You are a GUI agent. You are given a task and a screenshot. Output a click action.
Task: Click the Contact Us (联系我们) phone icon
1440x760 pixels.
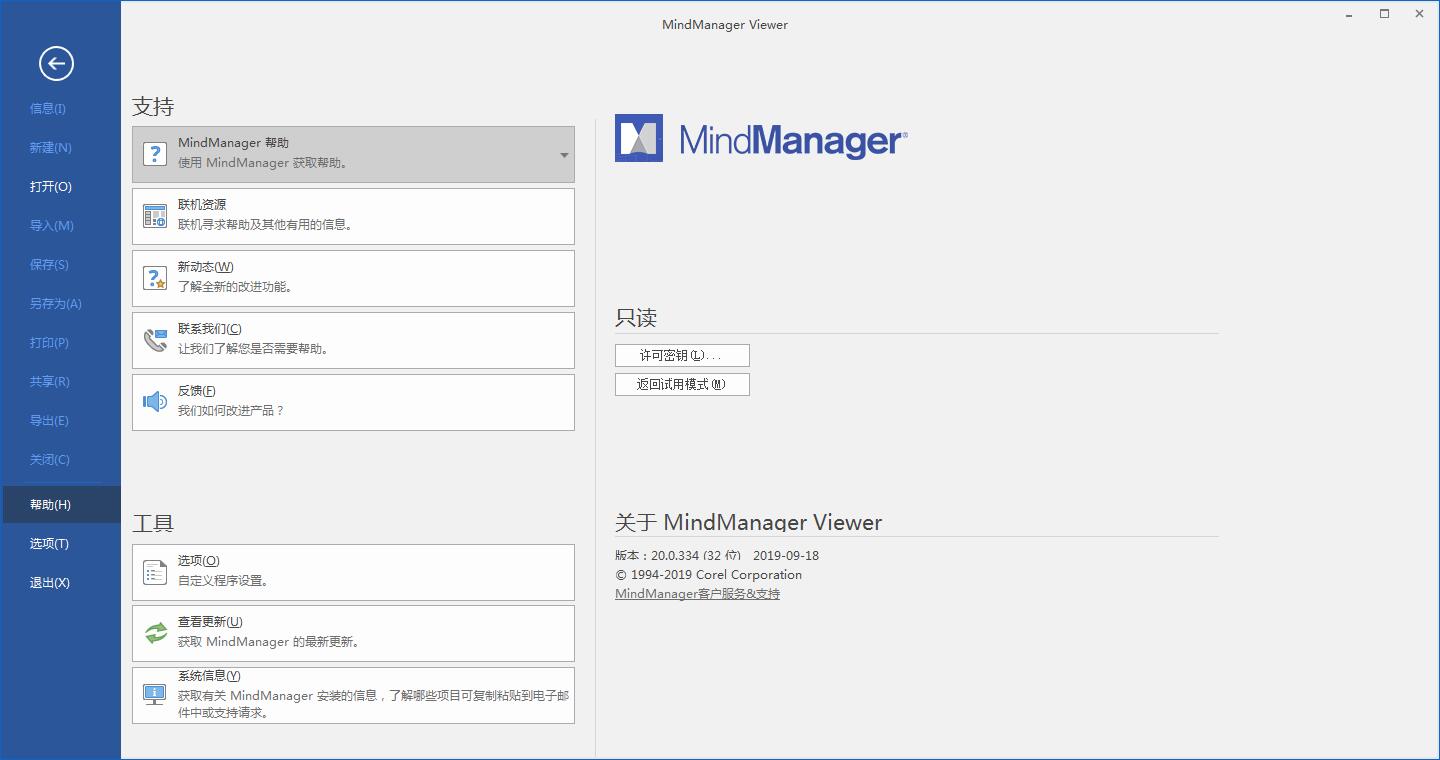point(154,340)
